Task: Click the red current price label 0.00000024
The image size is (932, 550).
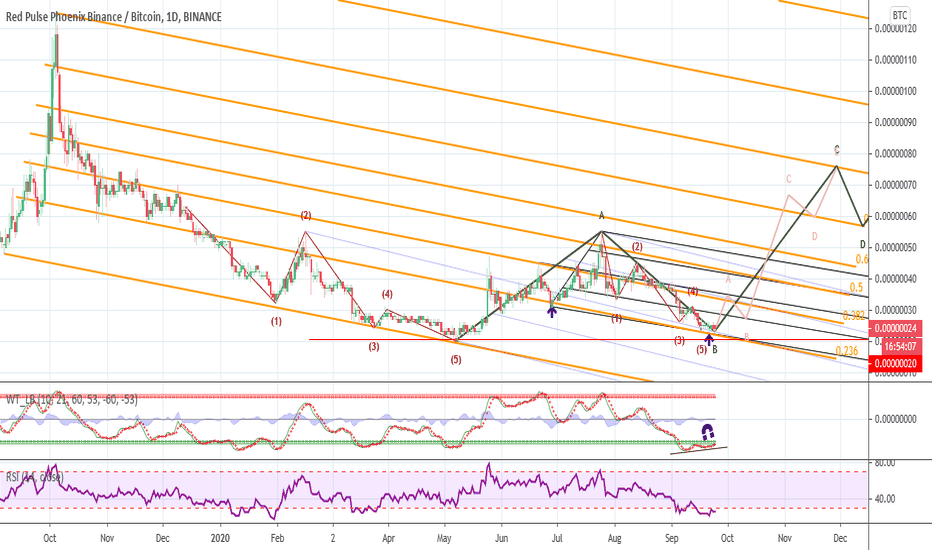Action: point(895,328)
